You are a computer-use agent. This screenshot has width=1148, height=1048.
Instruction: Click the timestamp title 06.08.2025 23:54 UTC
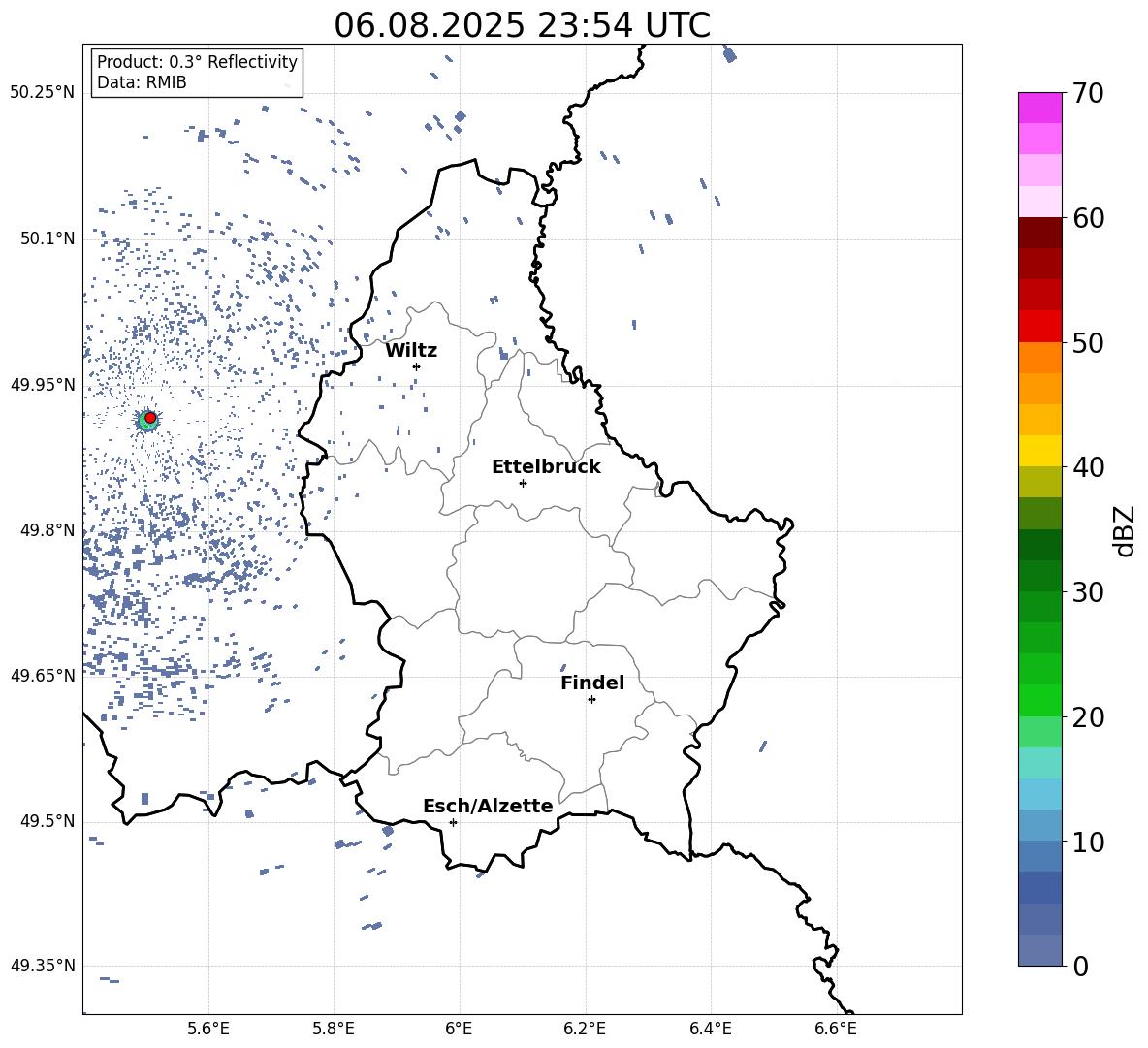(x=522, y=25)
